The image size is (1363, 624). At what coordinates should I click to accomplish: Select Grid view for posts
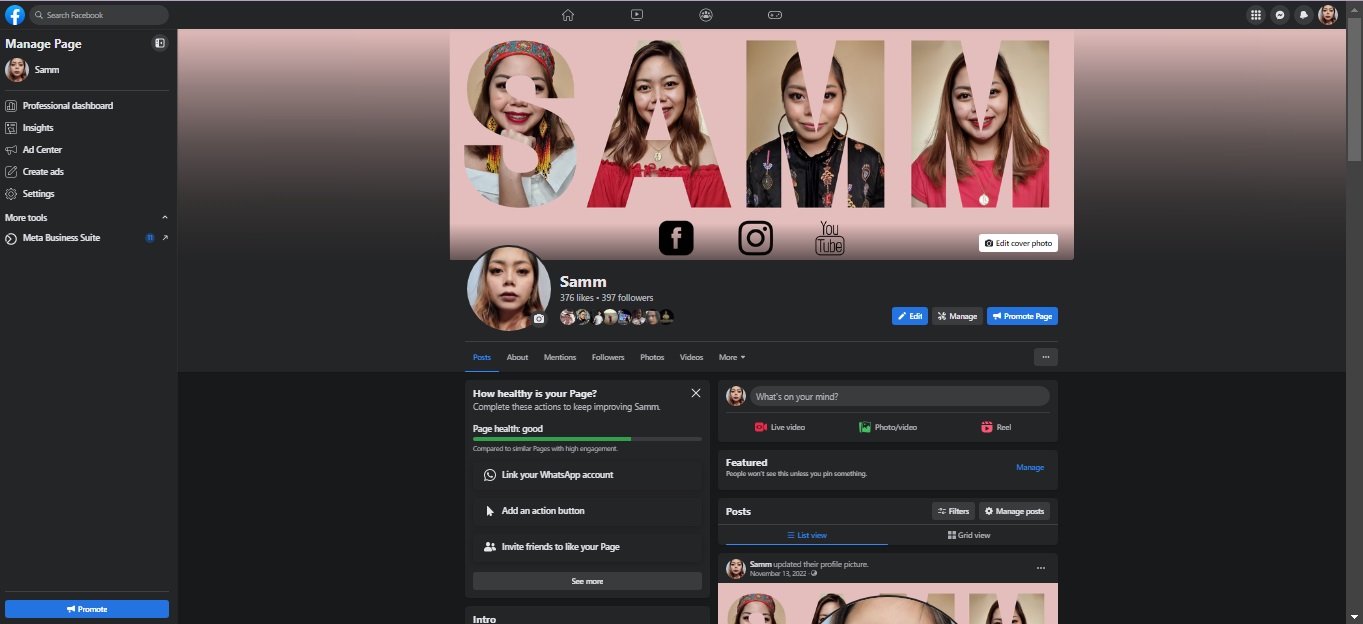969,535
